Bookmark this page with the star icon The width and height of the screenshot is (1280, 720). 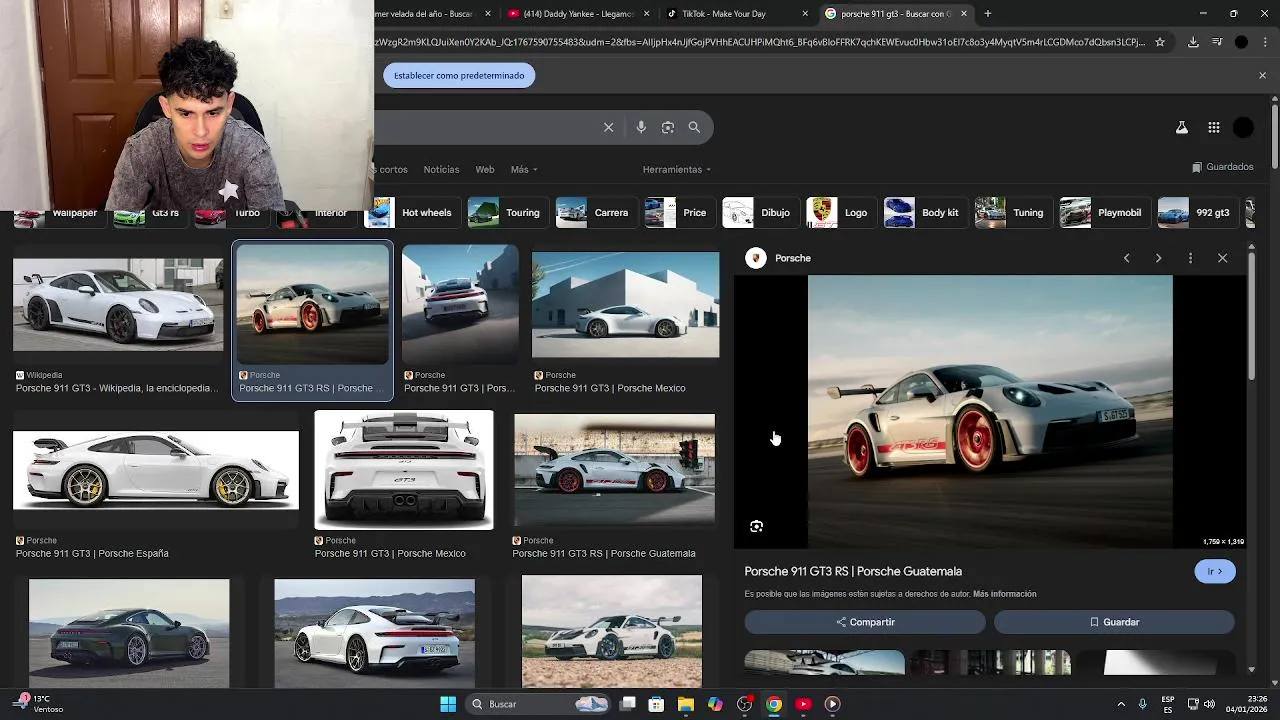(x=1160, y=42)
